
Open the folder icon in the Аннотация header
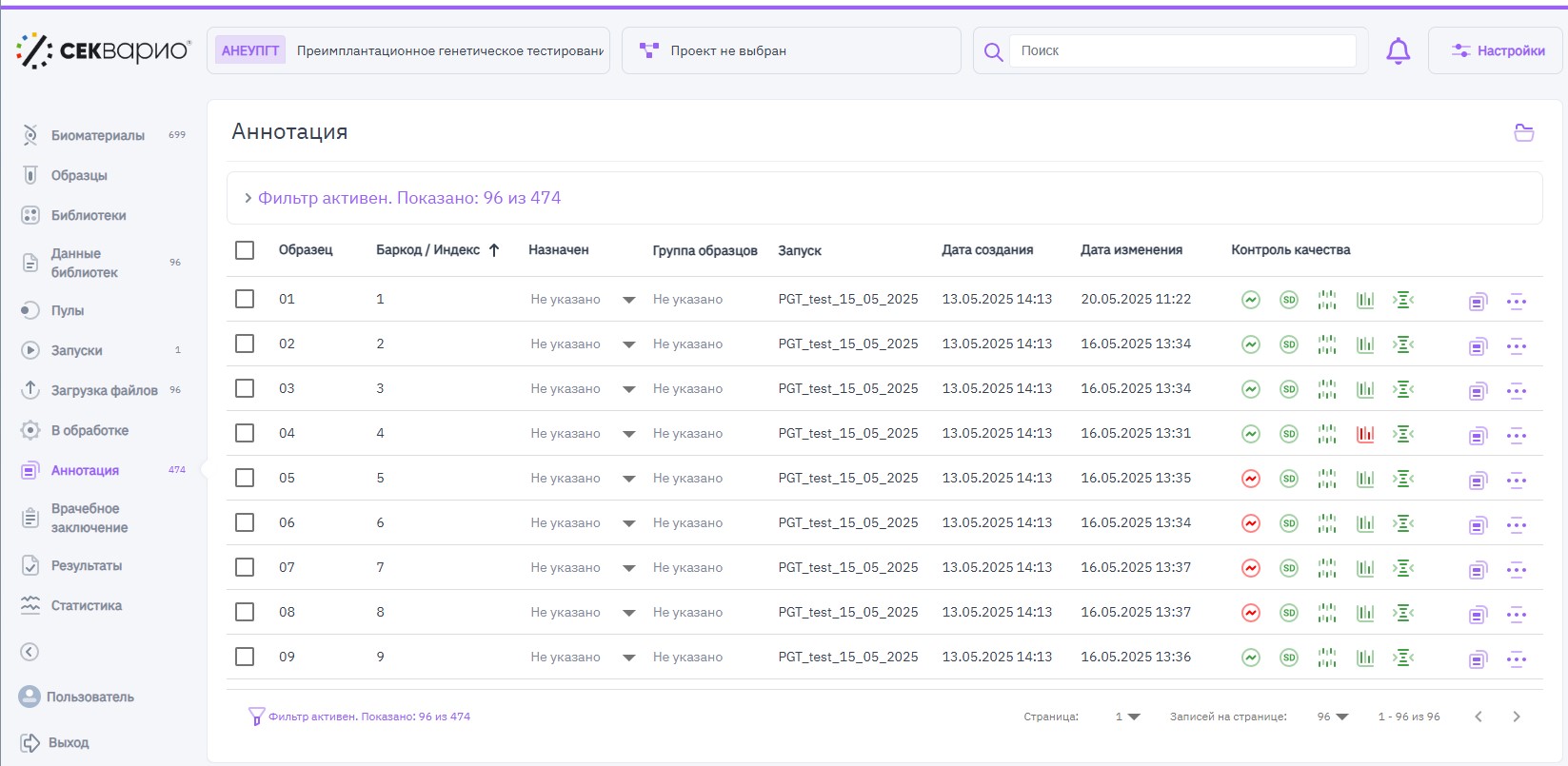click(1523, 133)
